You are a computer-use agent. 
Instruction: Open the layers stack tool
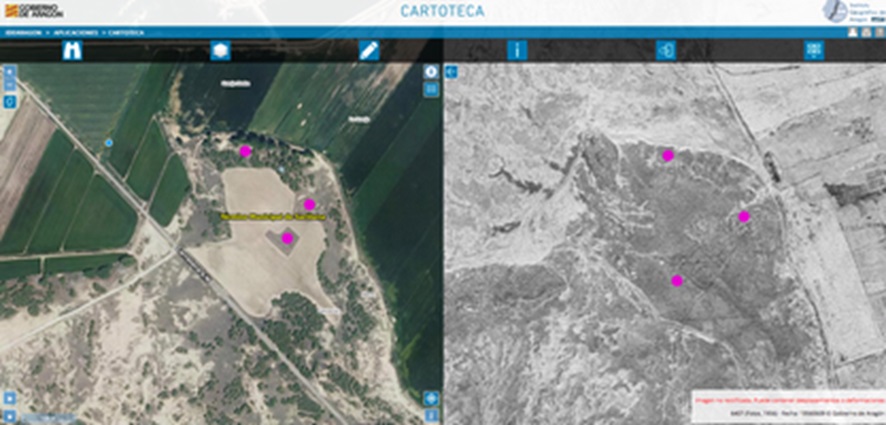(221, 51)
